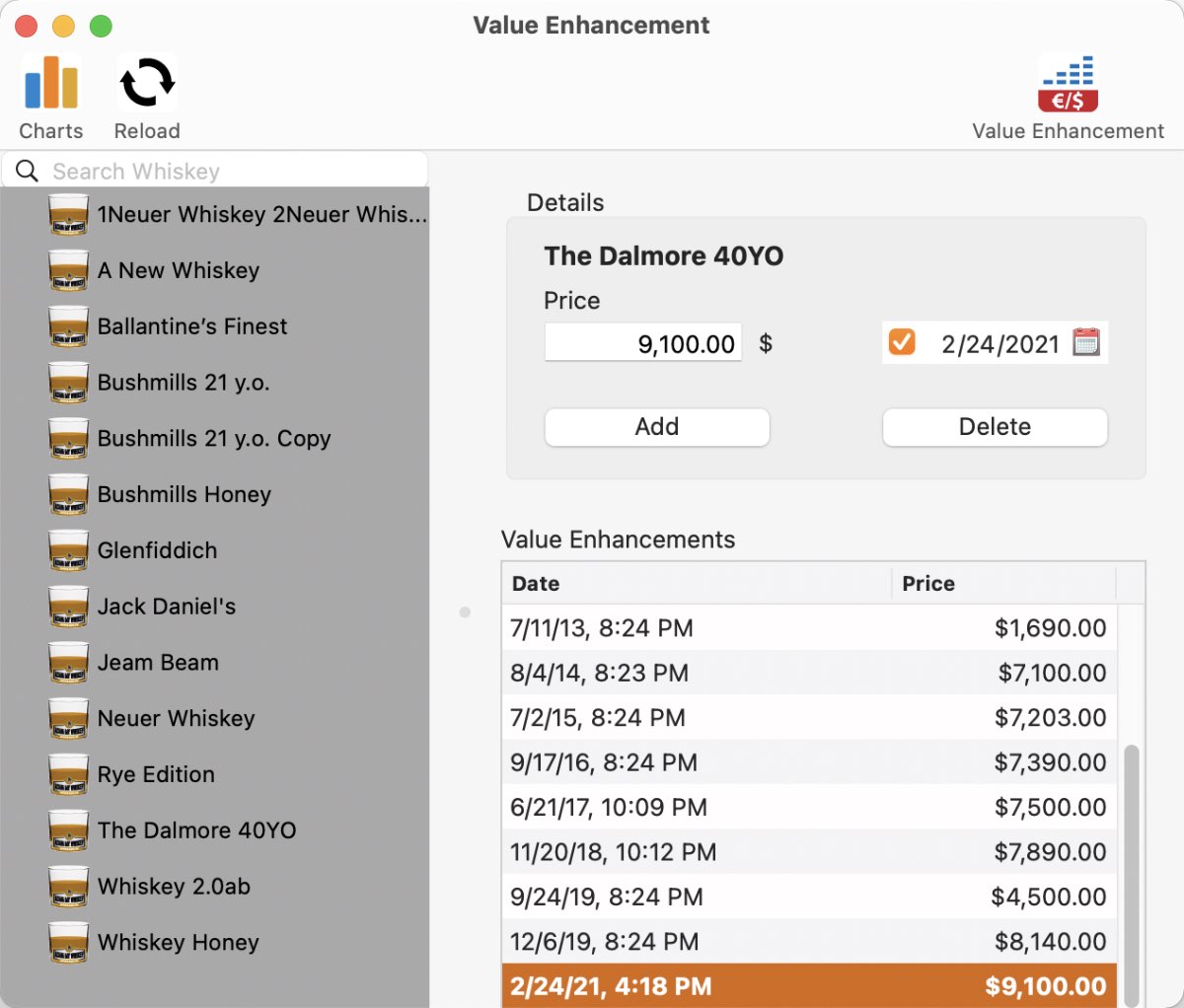Click the price field showing 9,100.00
Viewport: 1184px width, 1008px height.
tap(643, 343)
